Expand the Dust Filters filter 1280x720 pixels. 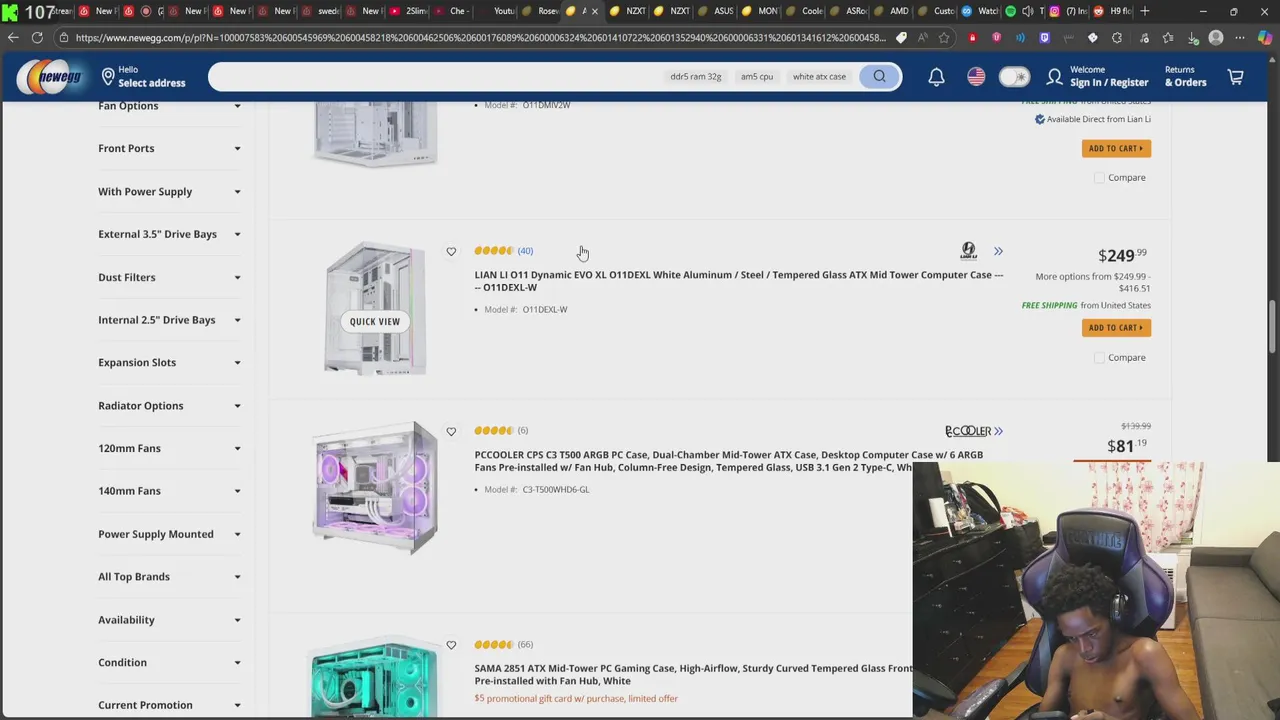pyautogui.click(x=169, y=277)
